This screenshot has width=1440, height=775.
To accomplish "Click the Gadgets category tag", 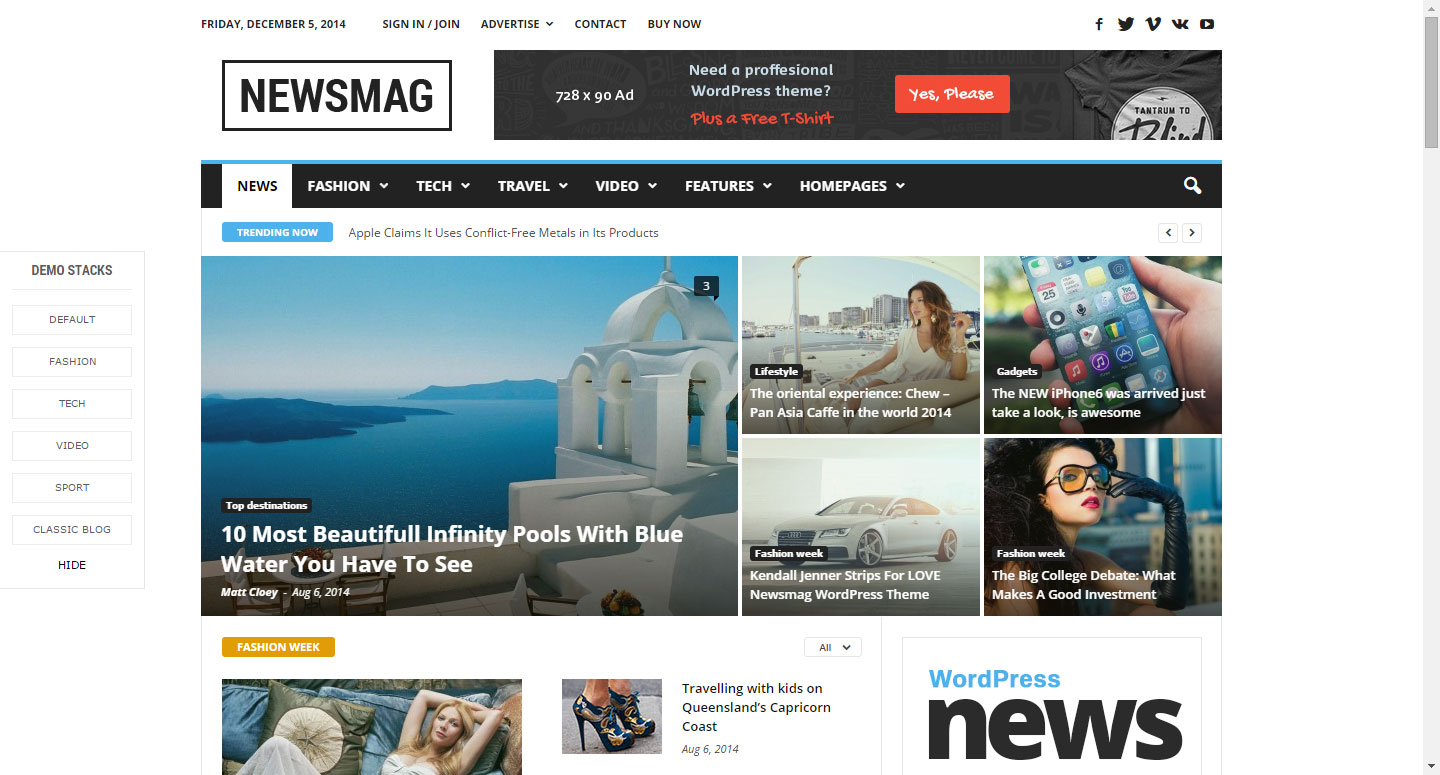I will click(x=1017, y=371).
